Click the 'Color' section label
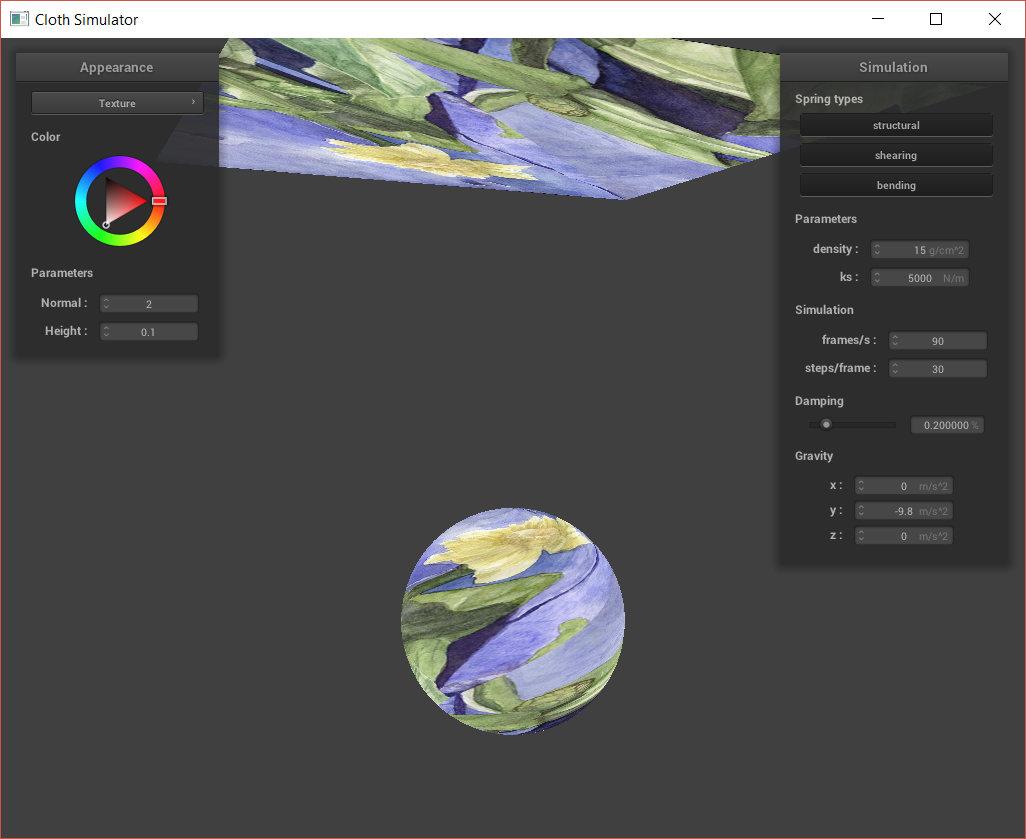1026x839 pixels. pos(45,137)
